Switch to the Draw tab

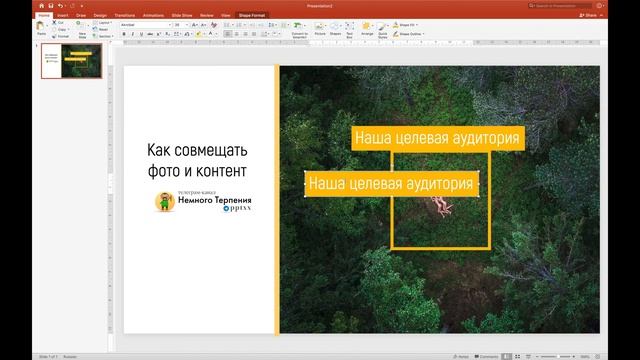tap(81, 15)
